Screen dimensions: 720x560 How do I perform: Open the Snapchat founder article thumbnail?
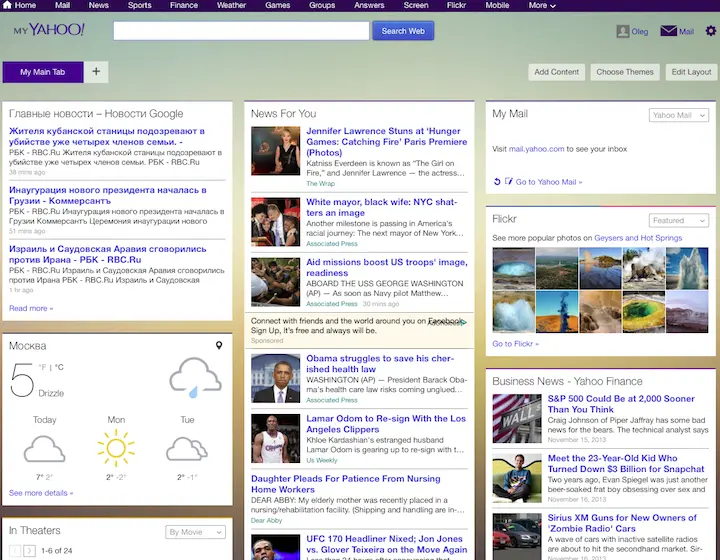pyautogui.click(x=517, y=478)
